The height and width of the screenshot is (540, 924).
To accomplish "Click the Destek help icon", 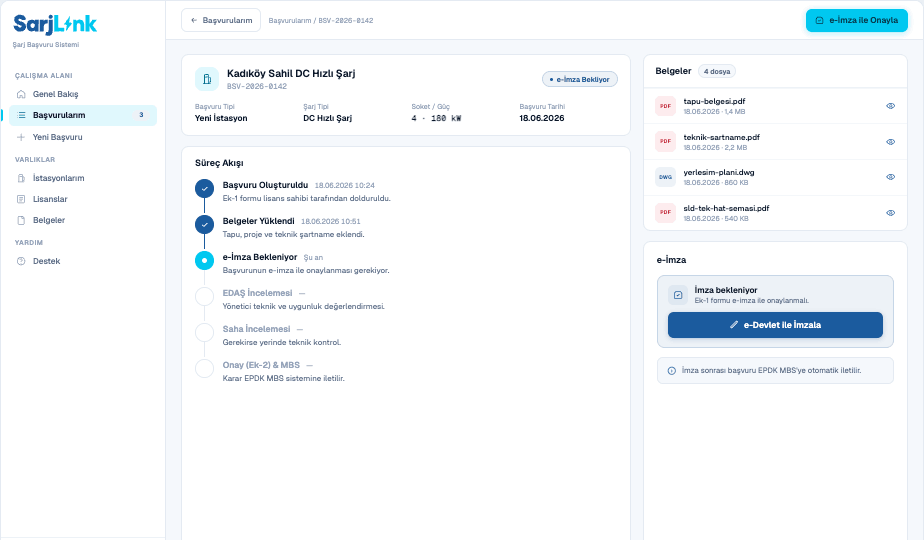I will click(21, 261).
